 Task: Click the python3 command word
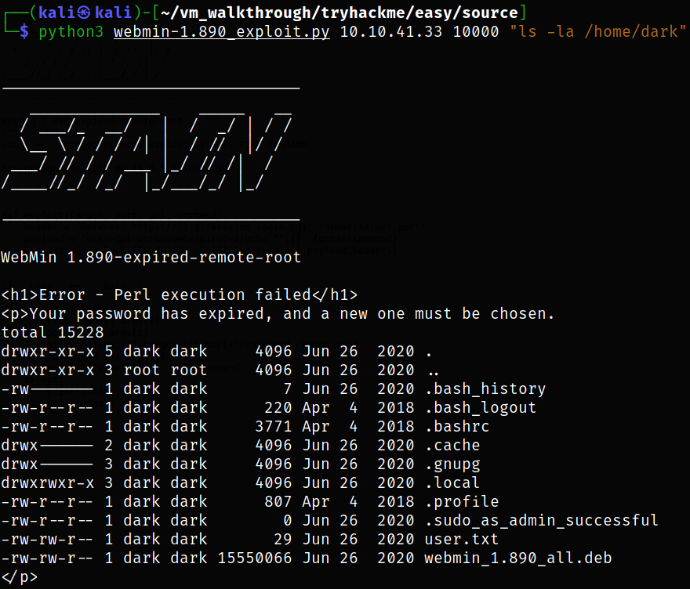[x=71, y=32]
